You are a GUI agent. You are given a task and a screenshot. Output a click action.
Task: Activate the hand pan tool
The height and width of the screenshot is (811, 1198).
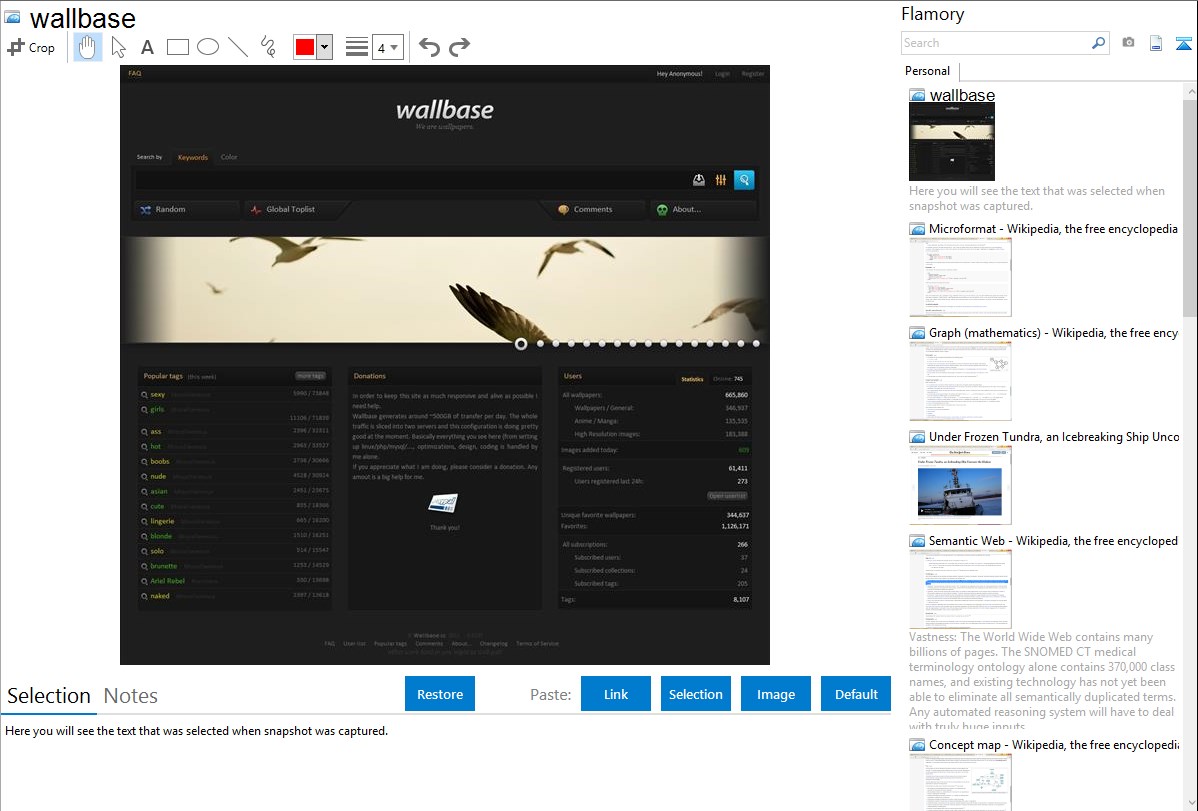point(88,47)
